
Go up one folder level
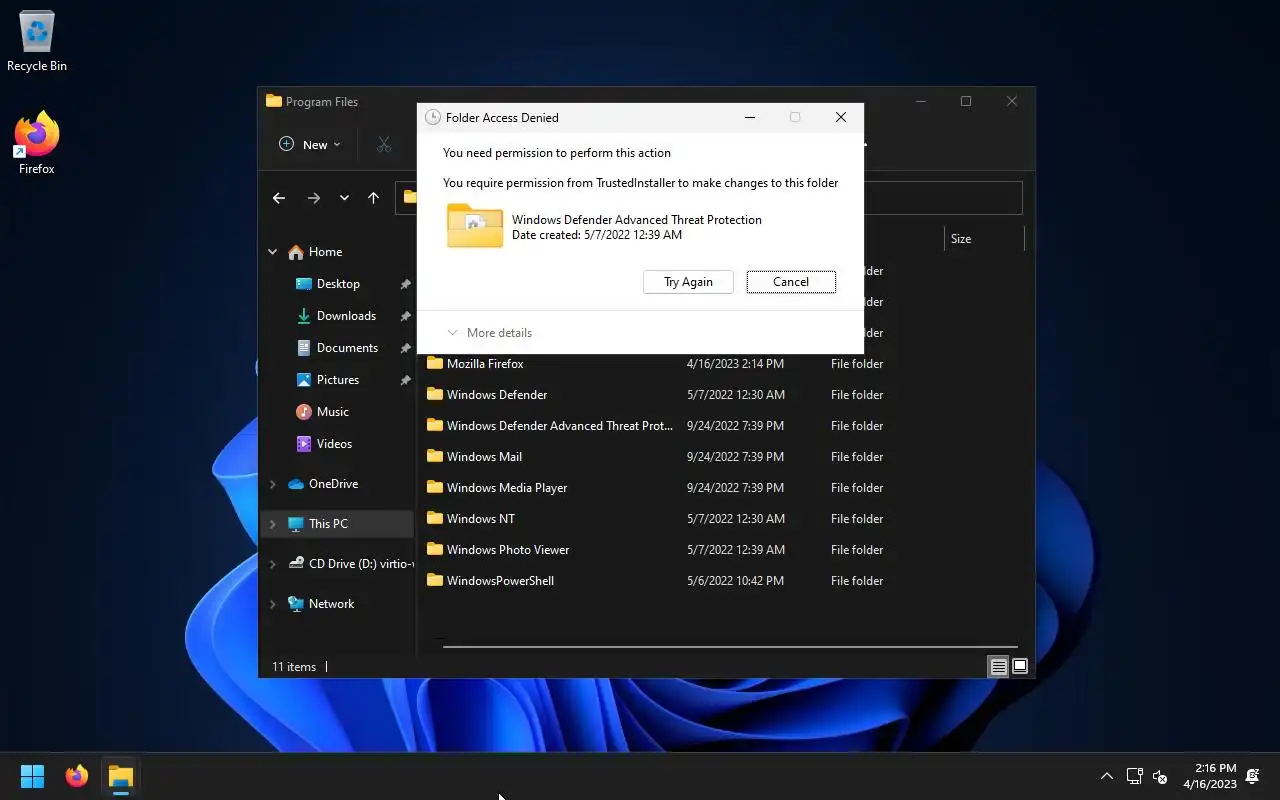[x=373, y=198]
